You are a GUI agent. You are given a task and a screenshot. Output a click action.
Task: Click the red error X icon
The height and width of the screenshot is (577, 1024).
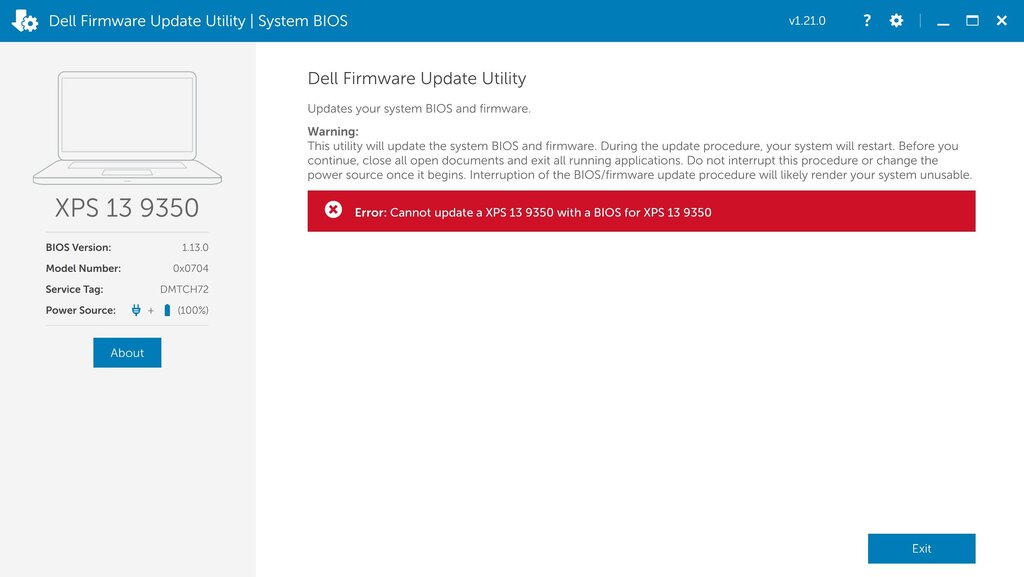tap(333, 210)
